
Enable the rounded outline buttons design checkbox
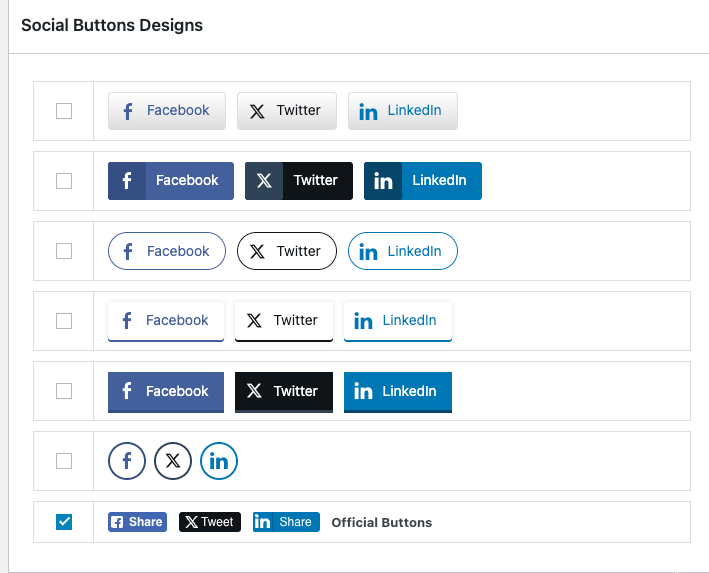coord(64,251)
